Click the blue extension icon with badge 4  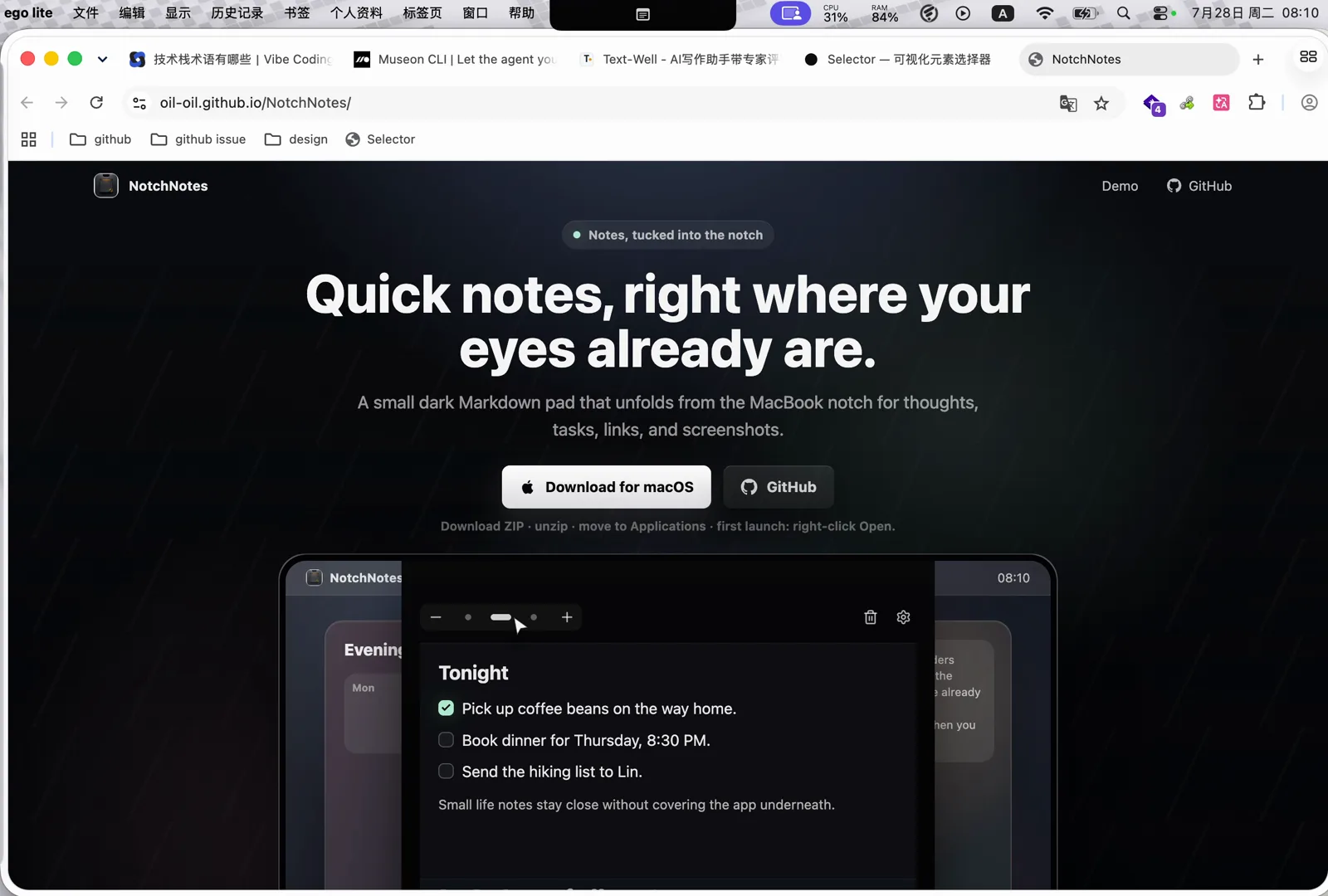1153,104
